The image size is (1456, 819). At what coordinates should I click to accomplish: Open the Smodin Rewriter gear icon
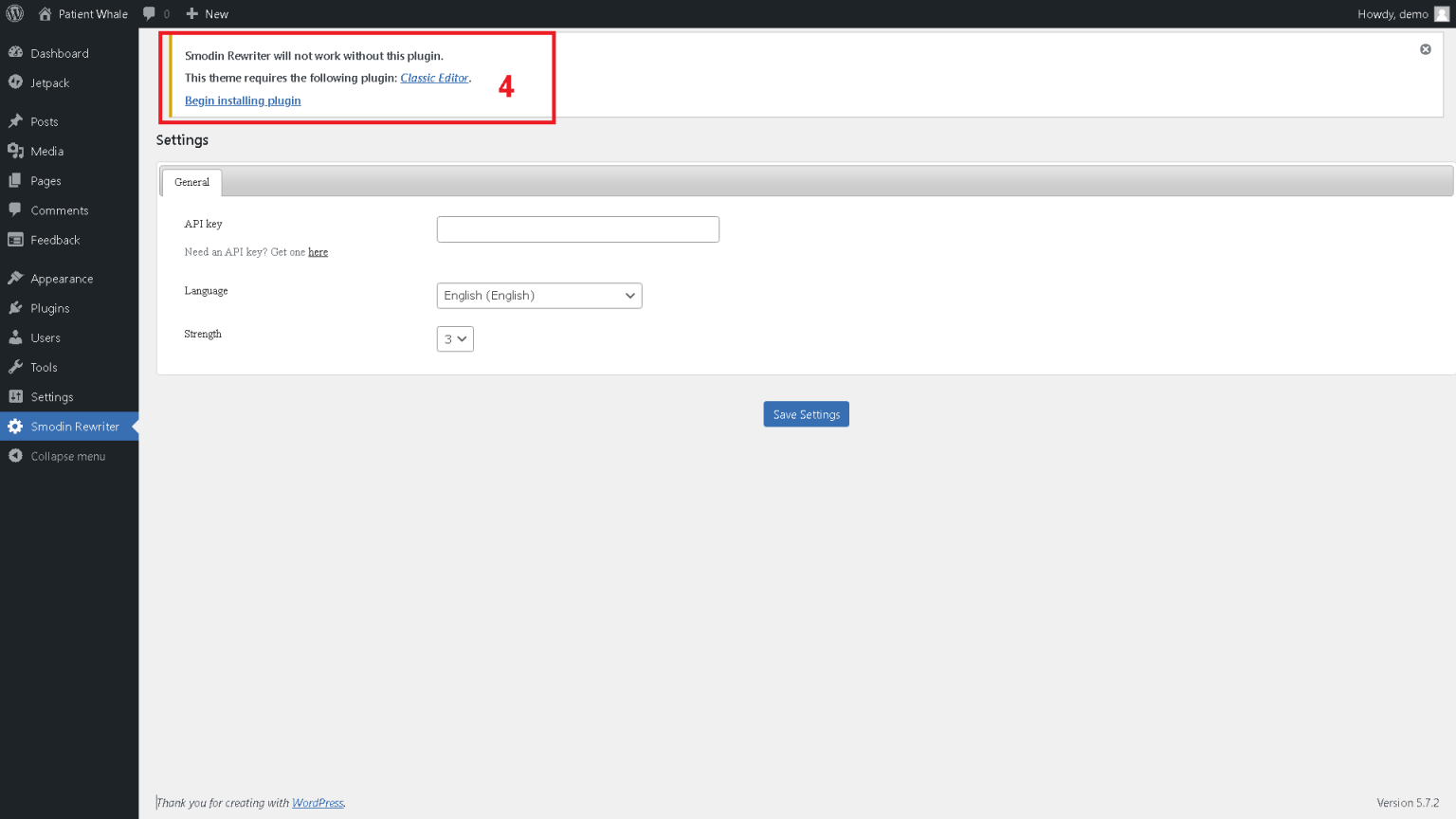15,426
